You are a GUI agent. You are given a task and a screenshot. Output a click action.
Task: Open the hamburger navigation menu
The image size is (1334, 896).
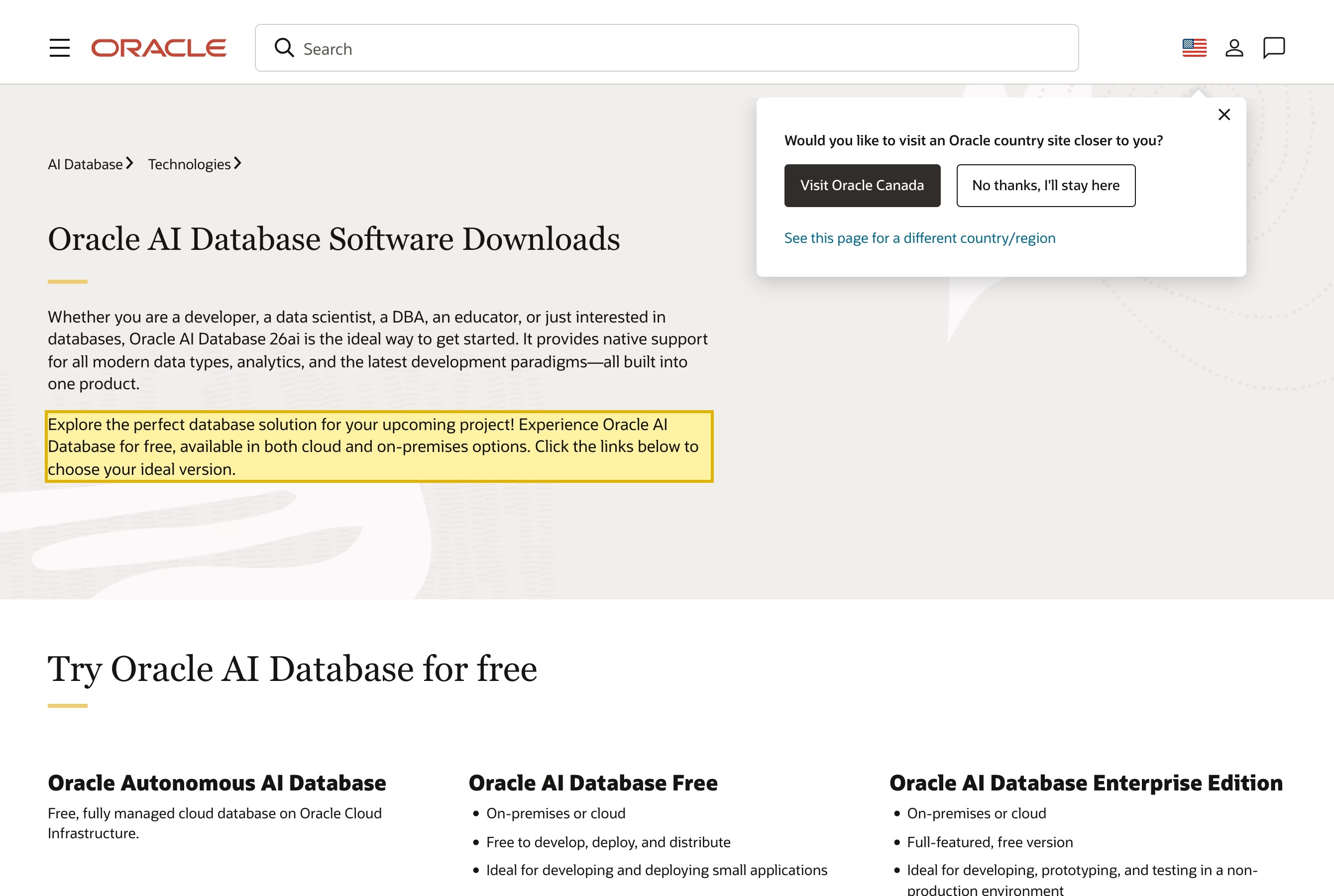coord(59,48)
